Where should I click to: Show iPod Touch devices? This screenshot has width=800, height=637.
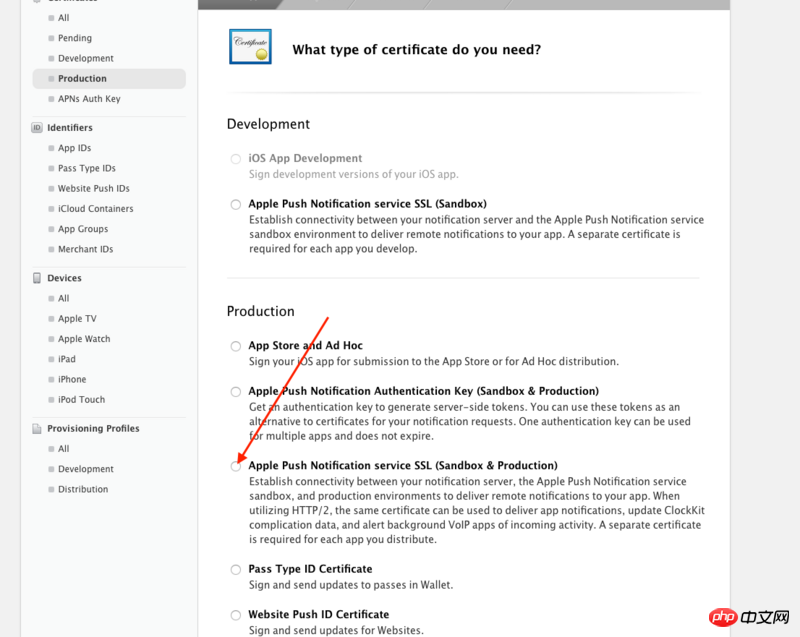[x=82, y=399]
